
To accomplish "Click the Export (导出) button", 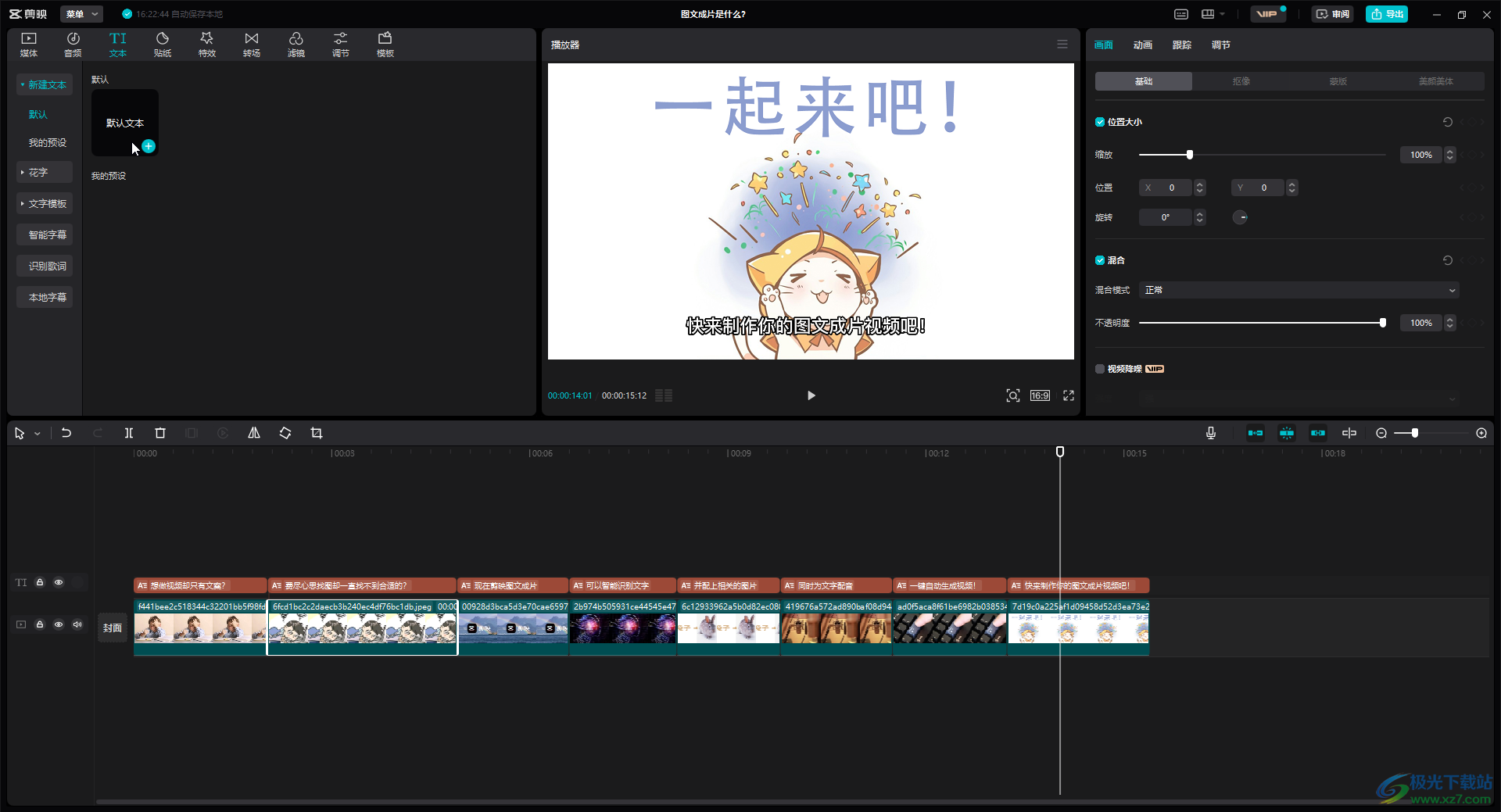I will click(1387, 14).
